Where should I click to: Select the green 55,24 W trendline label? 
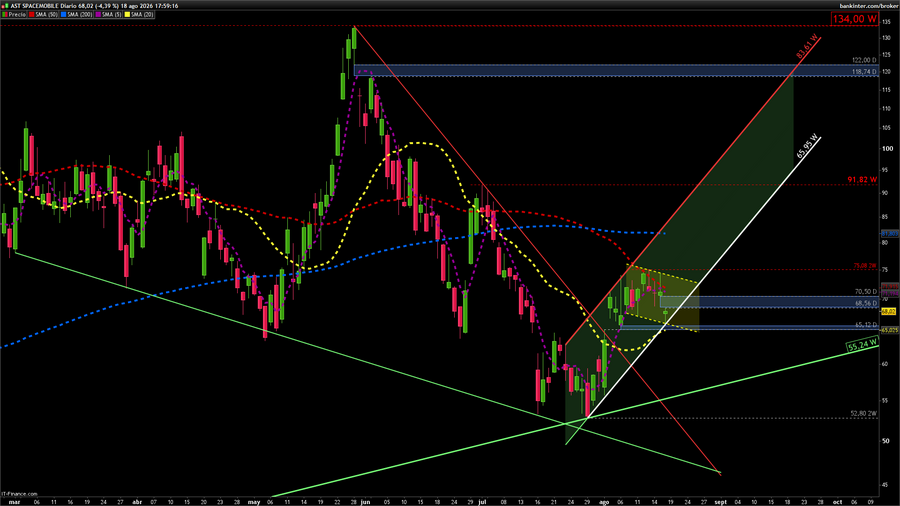[863, 344]
